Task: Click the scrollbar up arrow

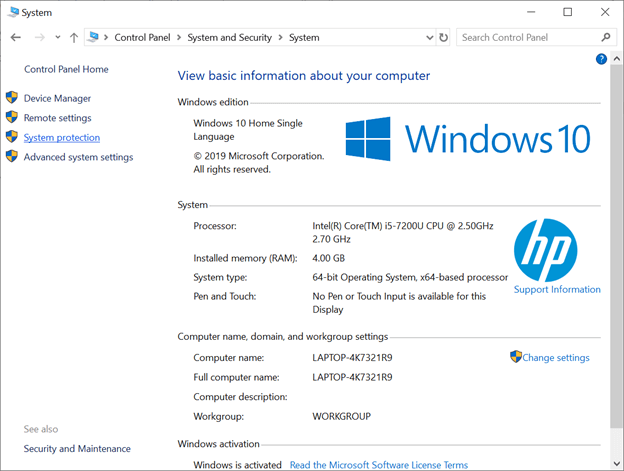Action: [617, 59]
